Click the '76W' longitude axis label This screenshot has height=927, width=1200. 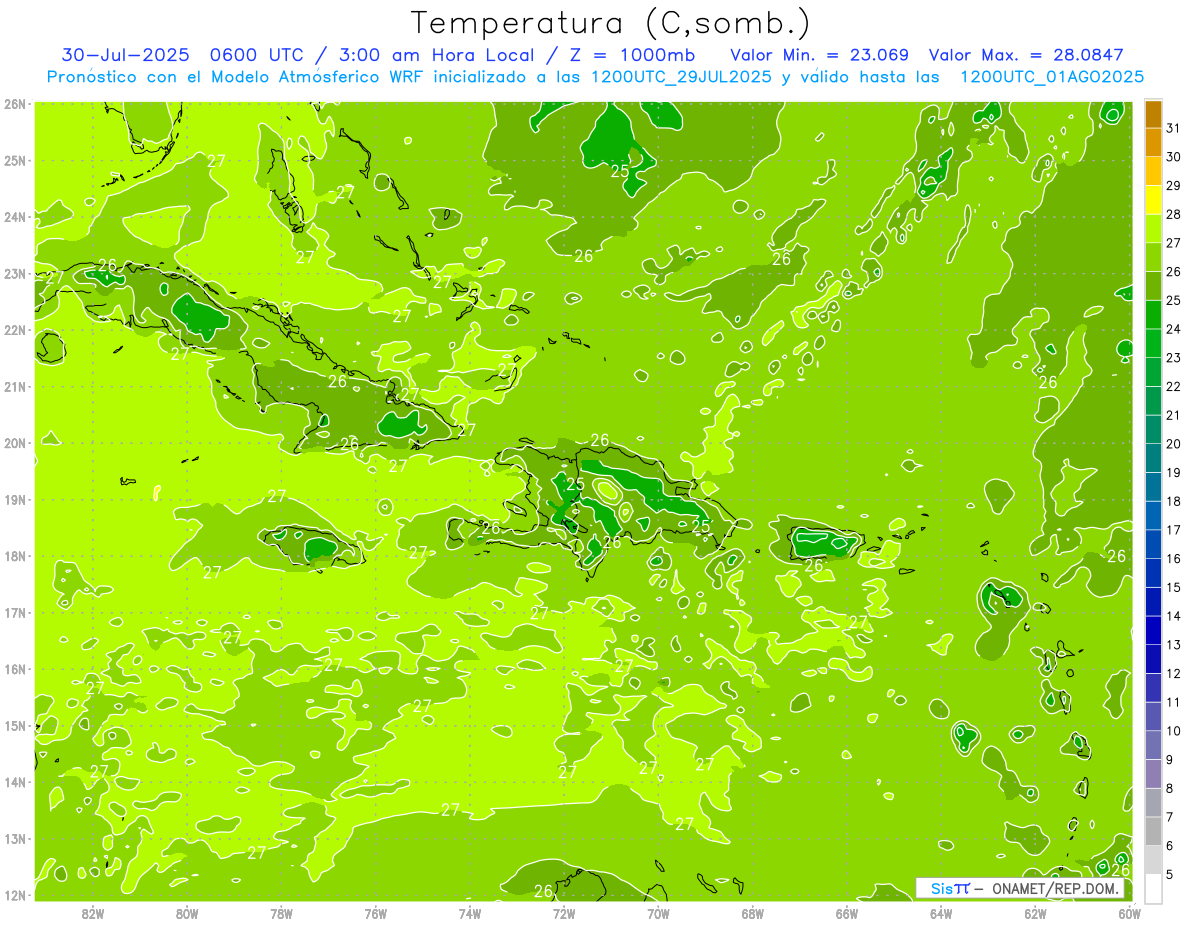click(376, 913)
